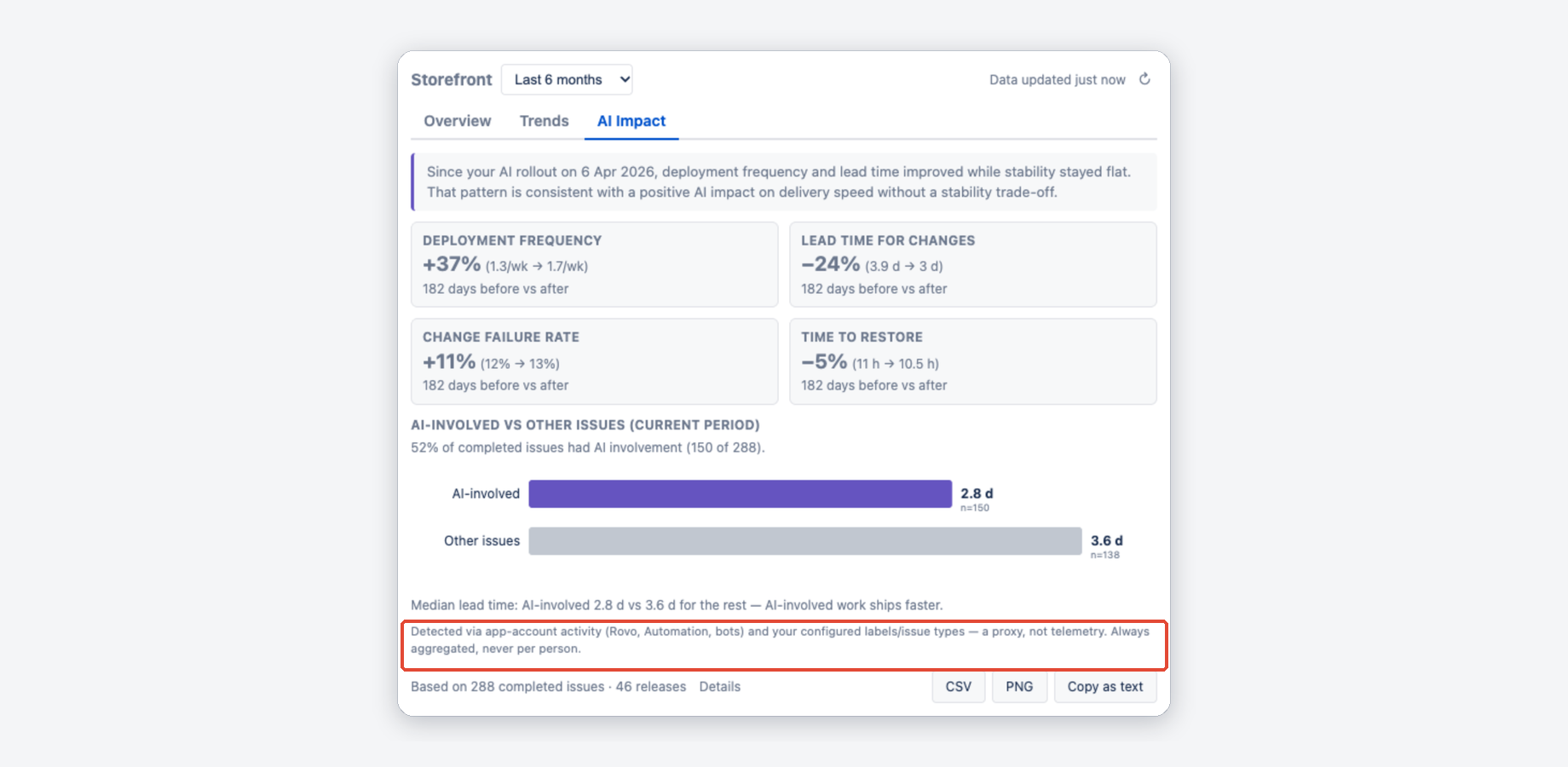
Task: Click the refresh data icon
Action: point(1144,79)
